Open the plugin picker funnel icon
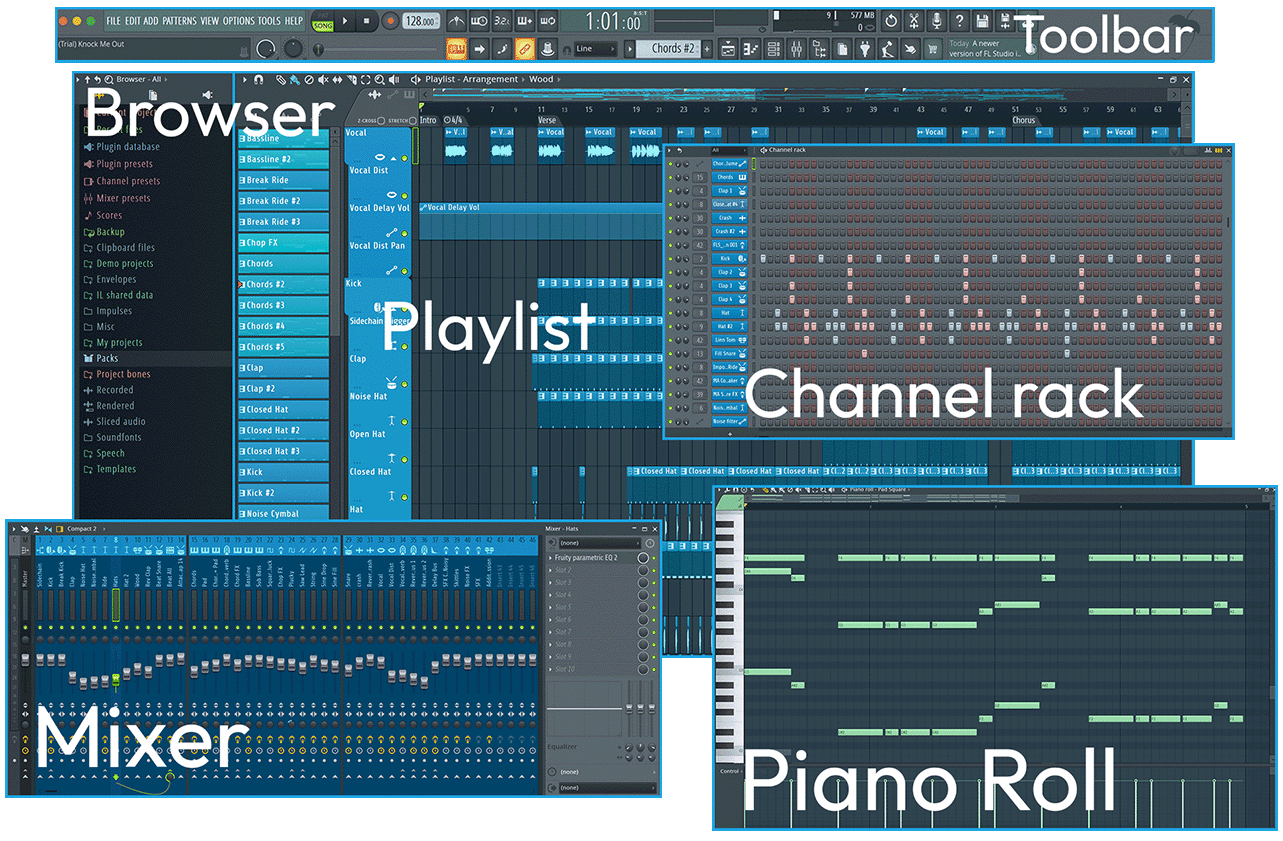The image size is (1283, 841). pyautogui.click(x=866, y=47)
